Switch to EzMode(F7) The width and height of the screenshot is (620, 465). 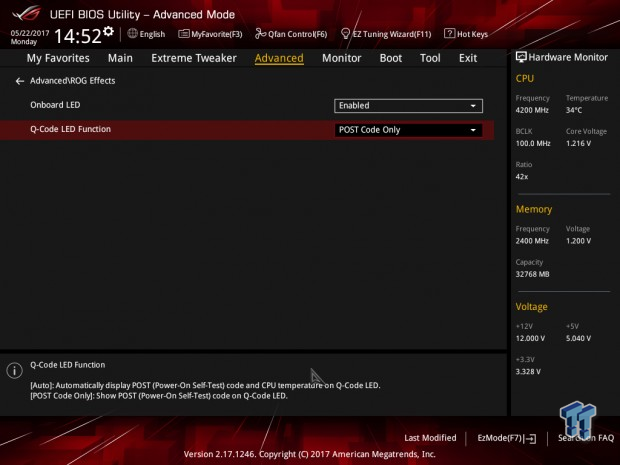pyautogui.click(x=507, y=438)
